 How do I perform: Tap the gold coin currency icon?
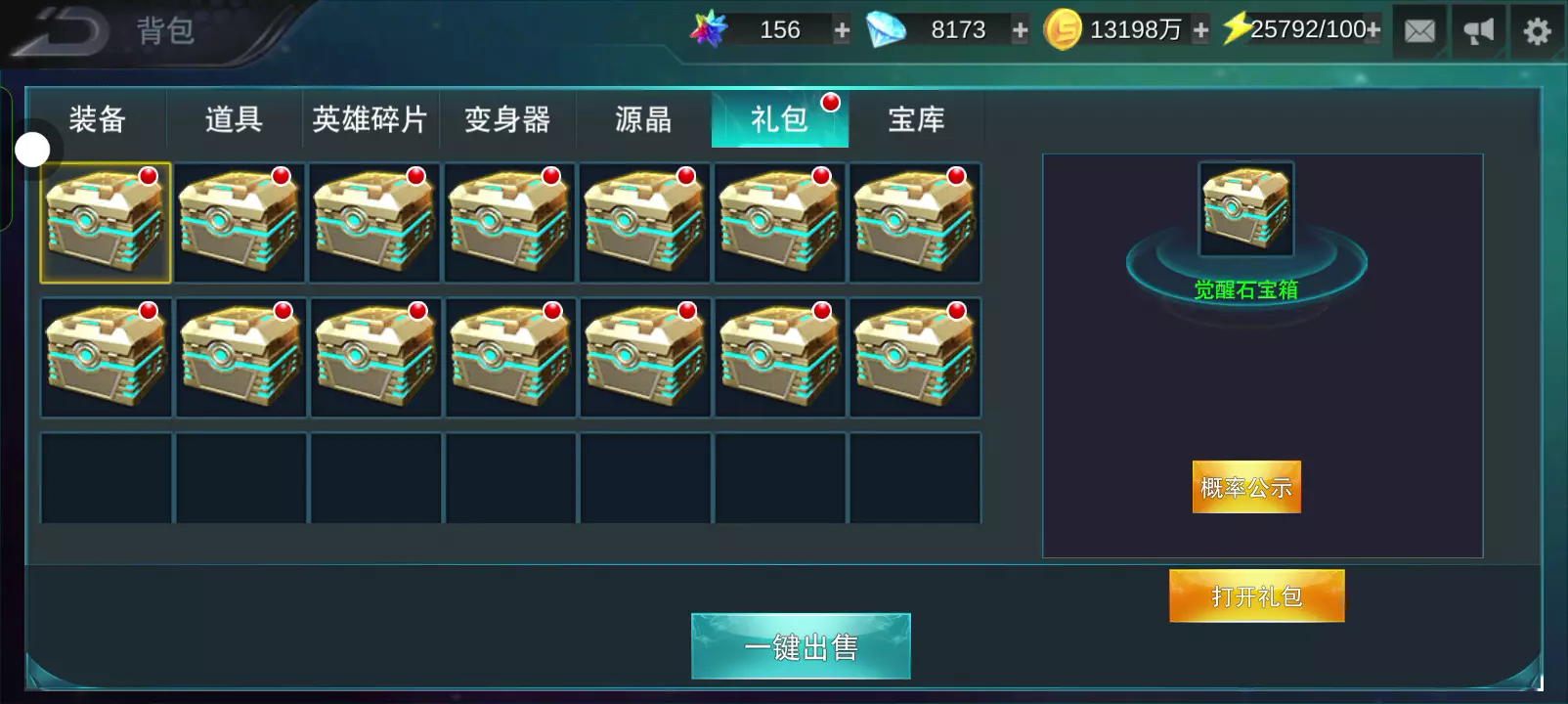(1063, 30)
